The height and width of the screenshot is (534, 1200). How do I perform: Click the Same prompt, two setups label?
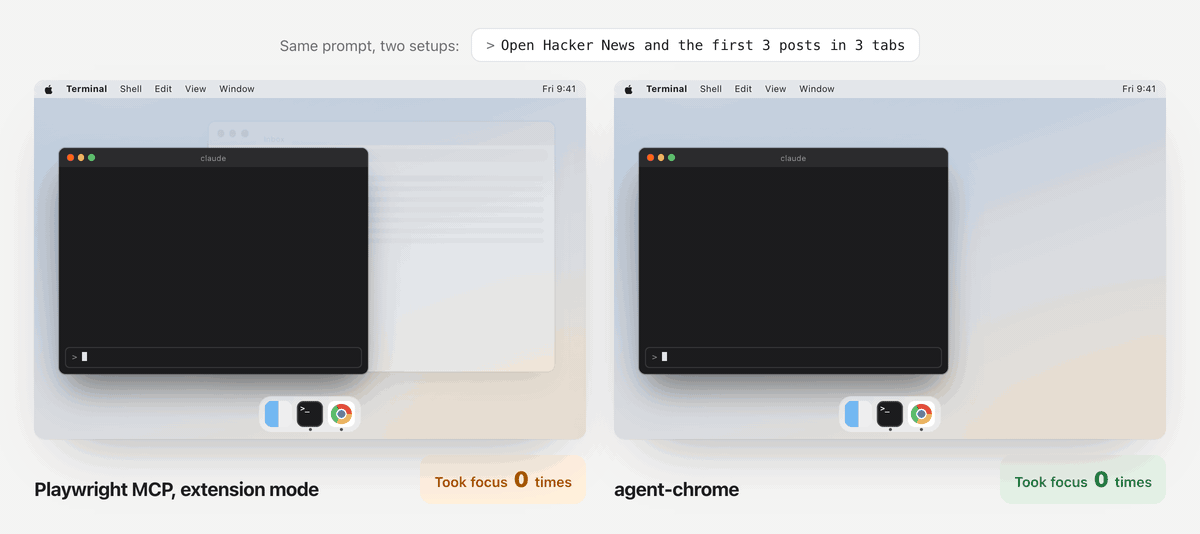[x=369, y=46]
